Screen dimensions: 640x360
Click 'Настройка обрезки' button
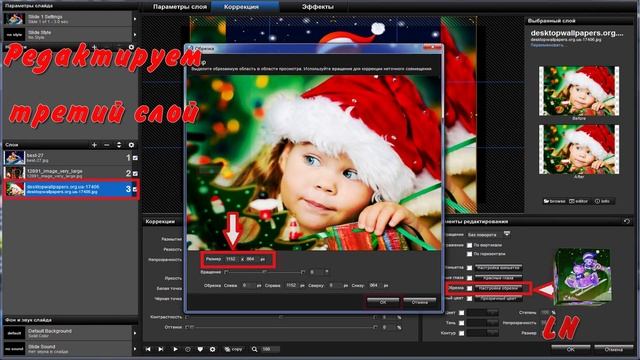coord(499,288)
